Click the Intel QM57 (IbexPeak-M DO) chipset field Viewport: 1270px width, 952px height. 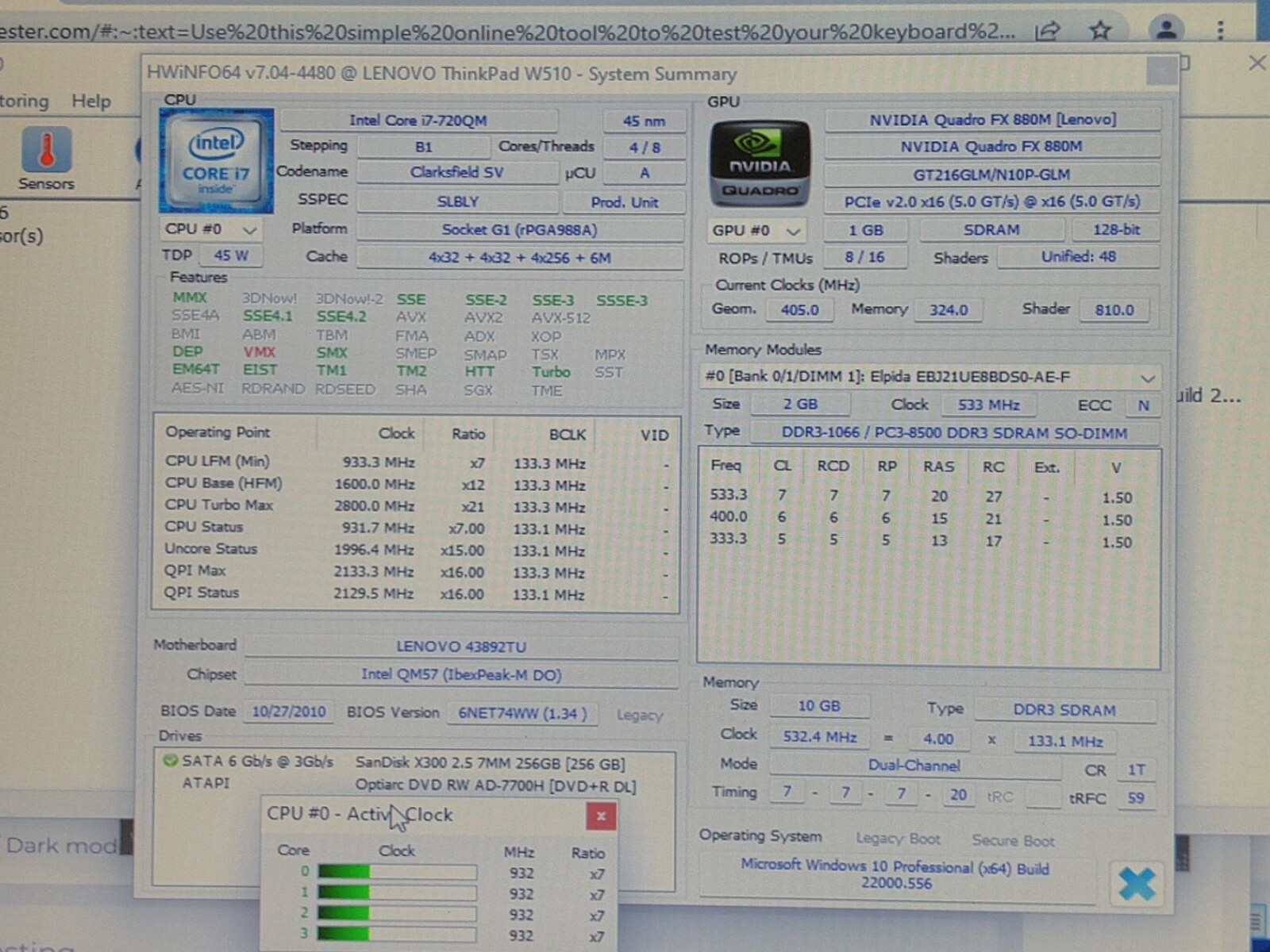pos(461,674)
